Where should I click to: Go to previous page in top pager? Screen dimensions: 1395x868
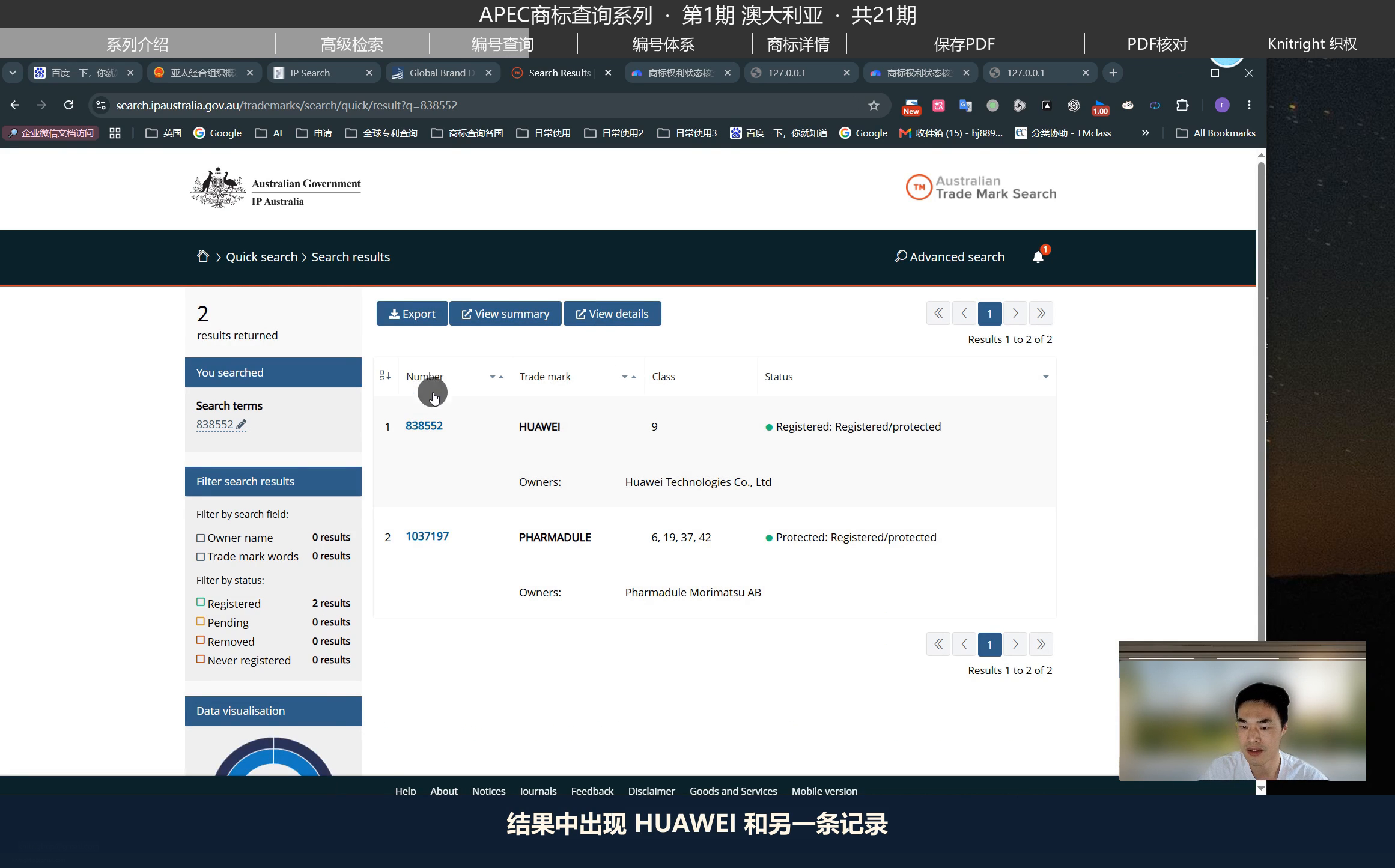coord(964,313)
